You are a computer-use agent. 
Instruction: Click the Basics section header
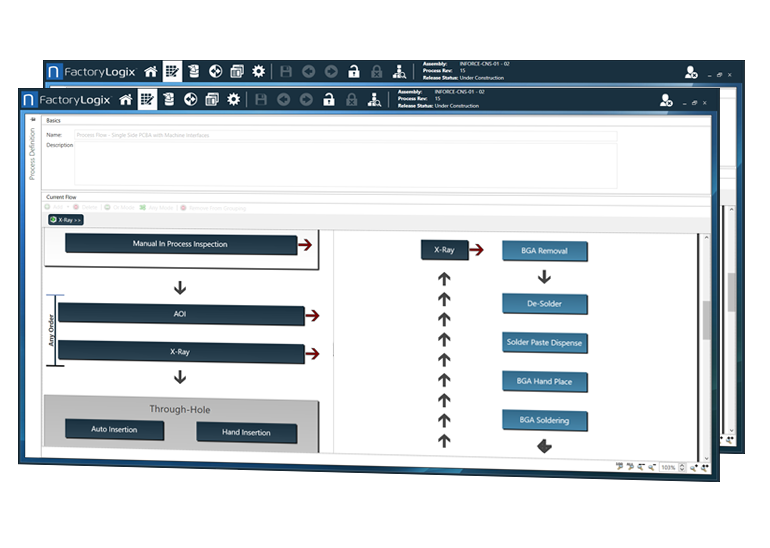(54, 121)
